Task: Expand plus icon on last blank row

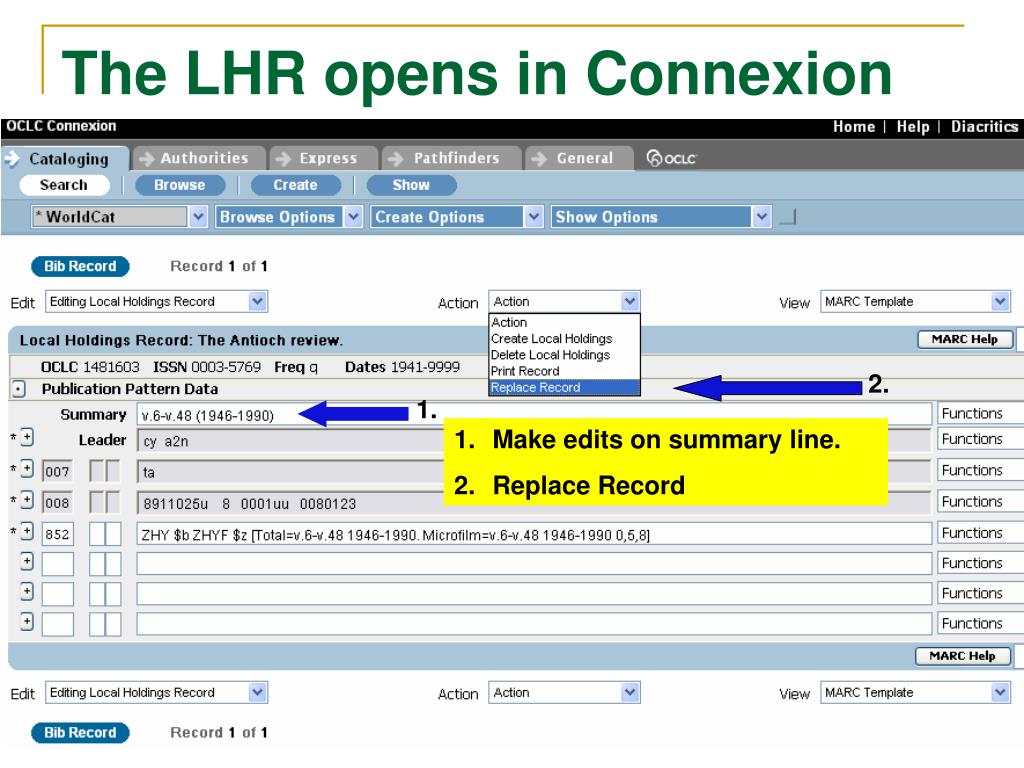Action: click(x=27, y=621)
